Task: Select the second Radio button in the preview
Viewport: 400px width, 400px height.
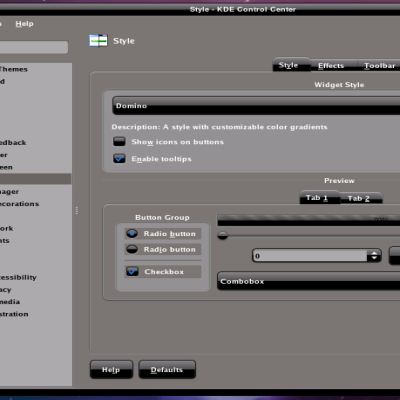Action: point(132,249)
